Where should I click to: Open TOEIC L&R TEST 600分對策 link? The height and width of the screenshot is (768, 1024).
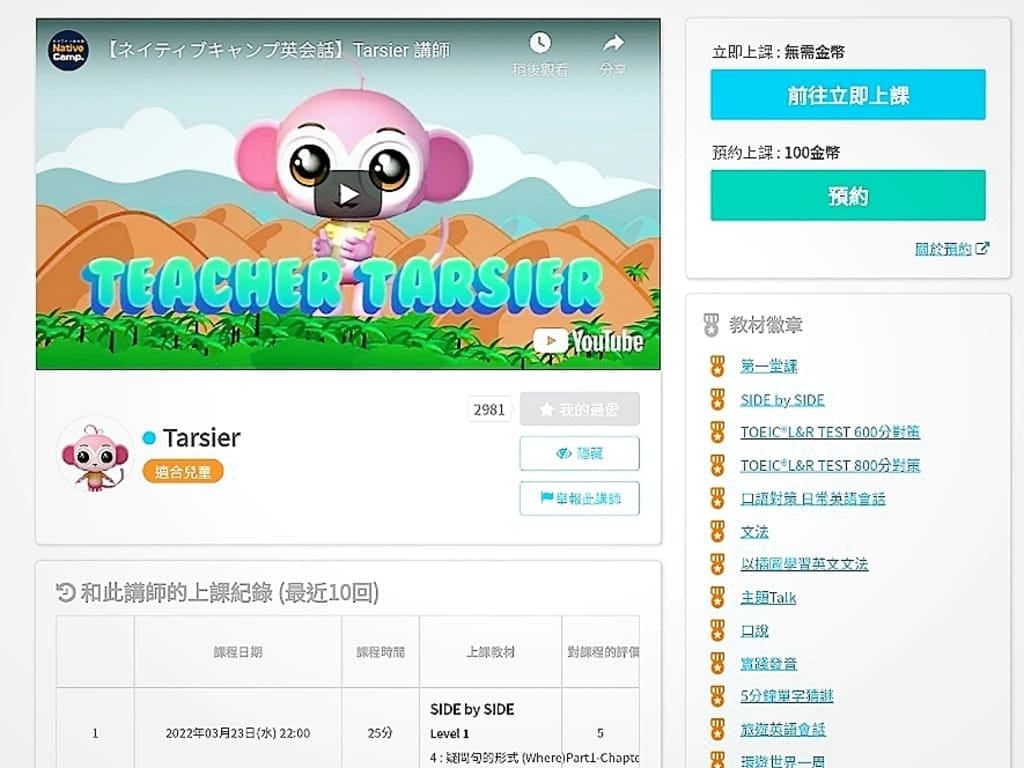tap(830, 432)
